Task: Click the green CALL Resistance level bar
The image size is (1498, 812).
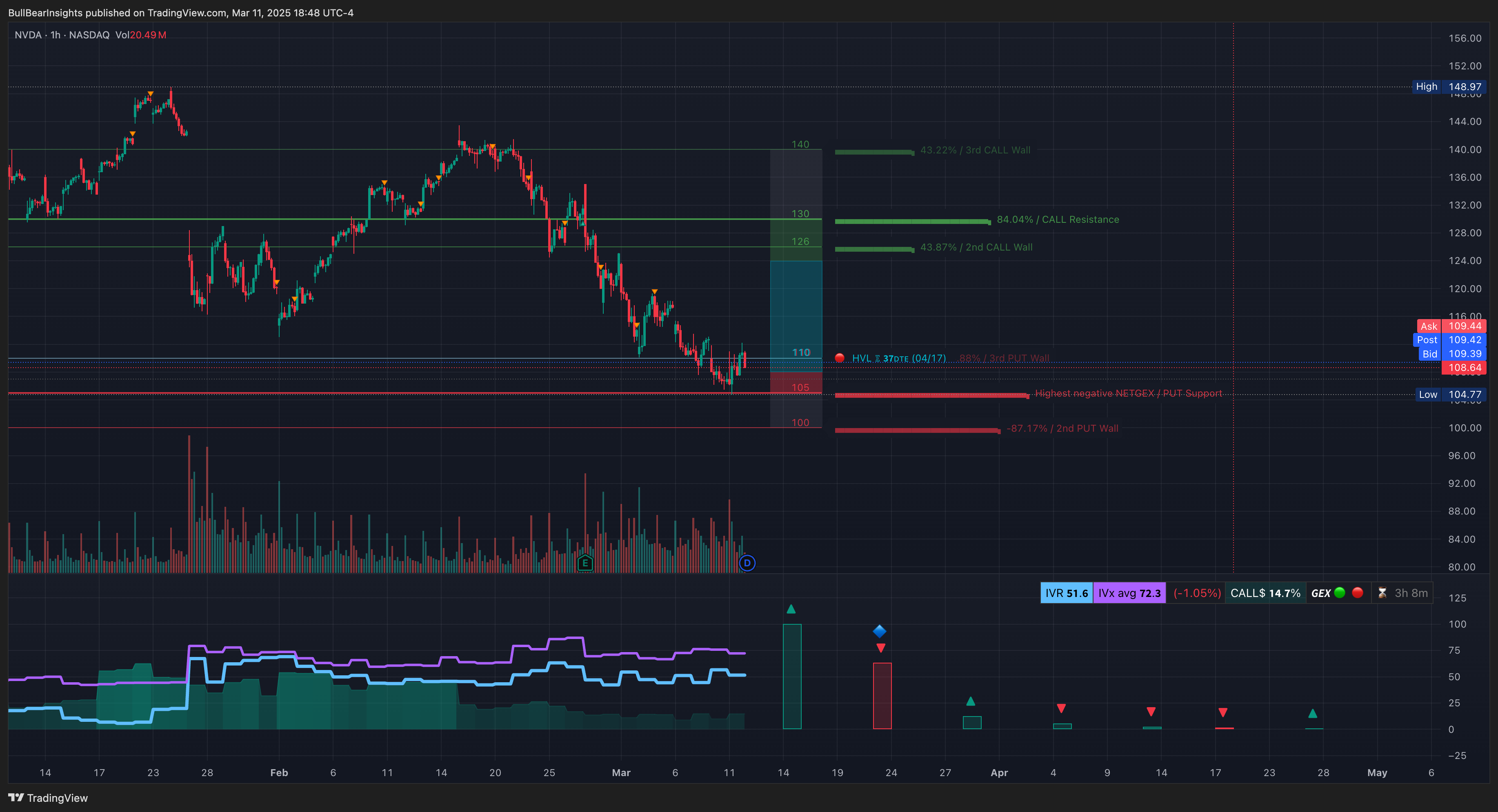Action: 913,222
